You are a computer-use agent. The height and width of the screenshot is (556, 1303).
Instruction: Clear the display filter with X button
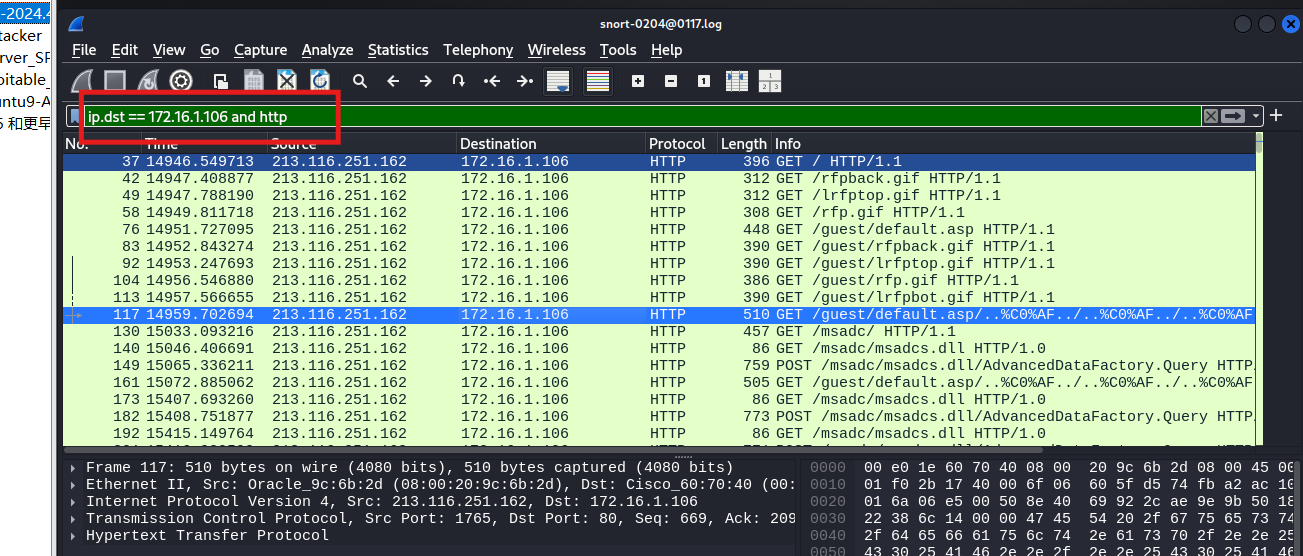(x=1211, y=116)
